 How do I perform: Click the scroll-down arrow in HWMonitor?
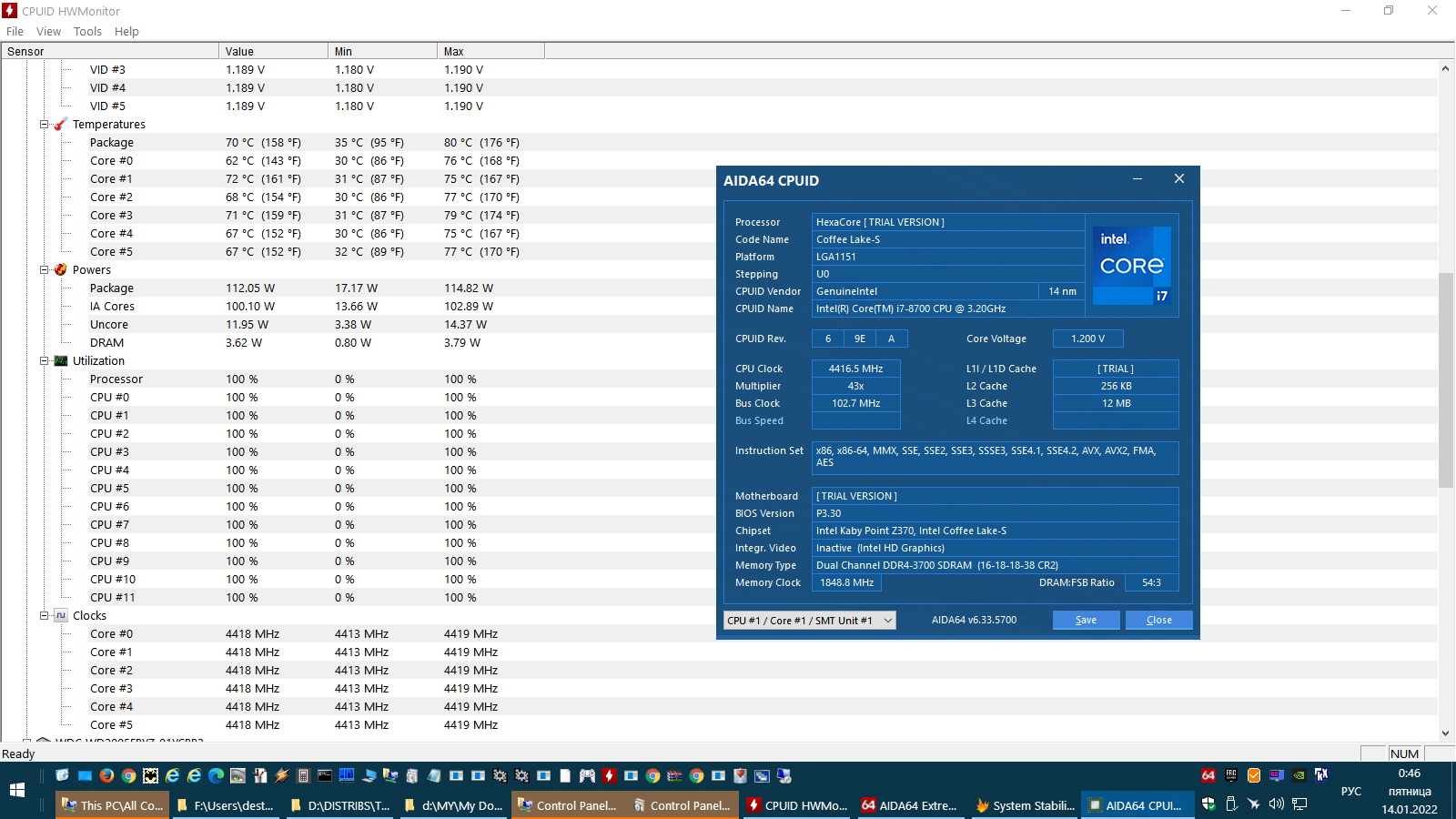coord(1445,733)
